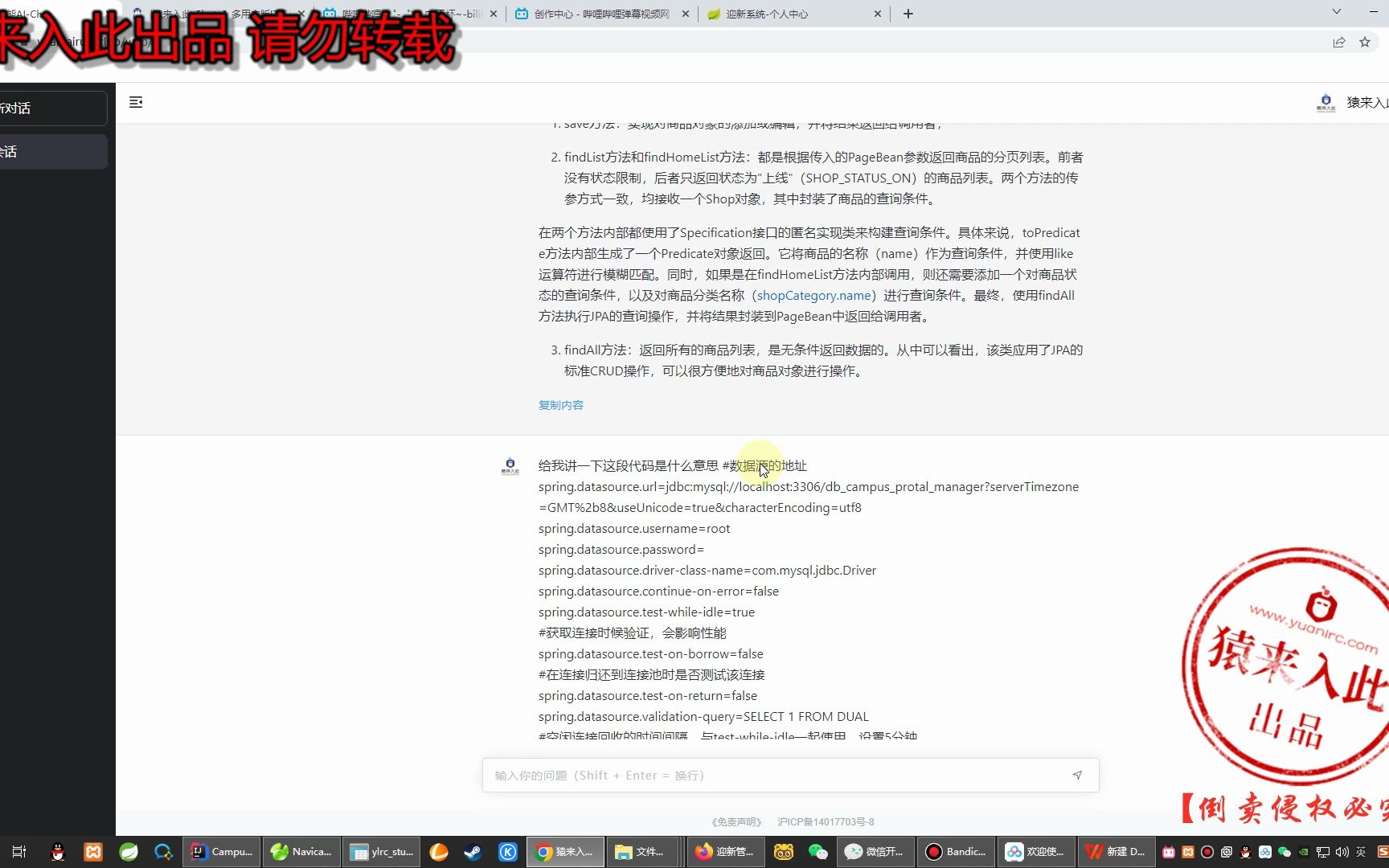Switch input language with the 英 indicator
This screenshot has height=868, width=1389.
coord(1361,852)
